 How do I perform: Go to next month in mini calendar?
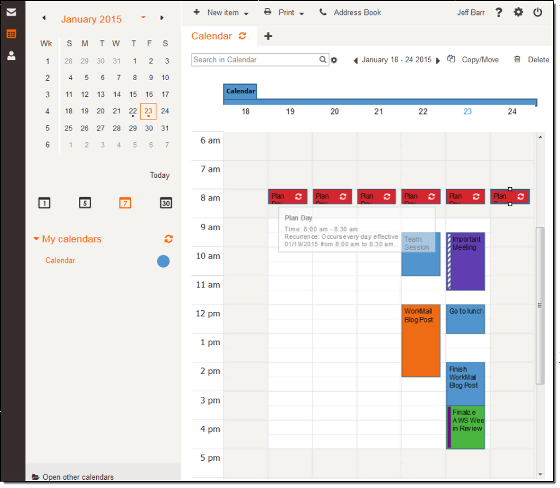[162, 18]
